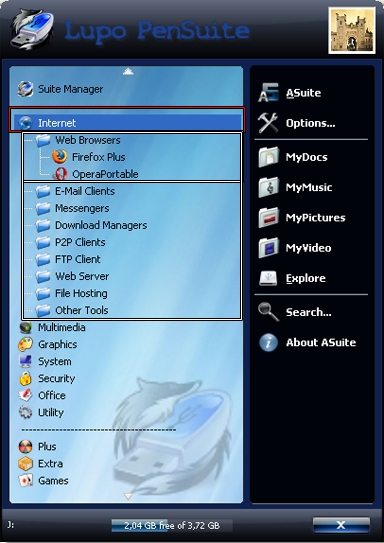This screenshot has width=384, height=543.
Task: Click the File Hosting folder icon
Action: click(43, 293)
